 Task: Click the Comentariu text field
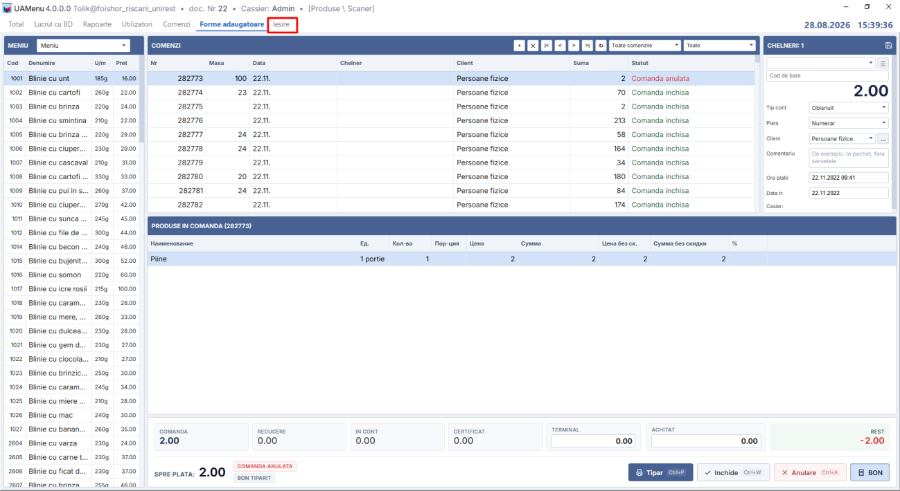coord(848,157)
